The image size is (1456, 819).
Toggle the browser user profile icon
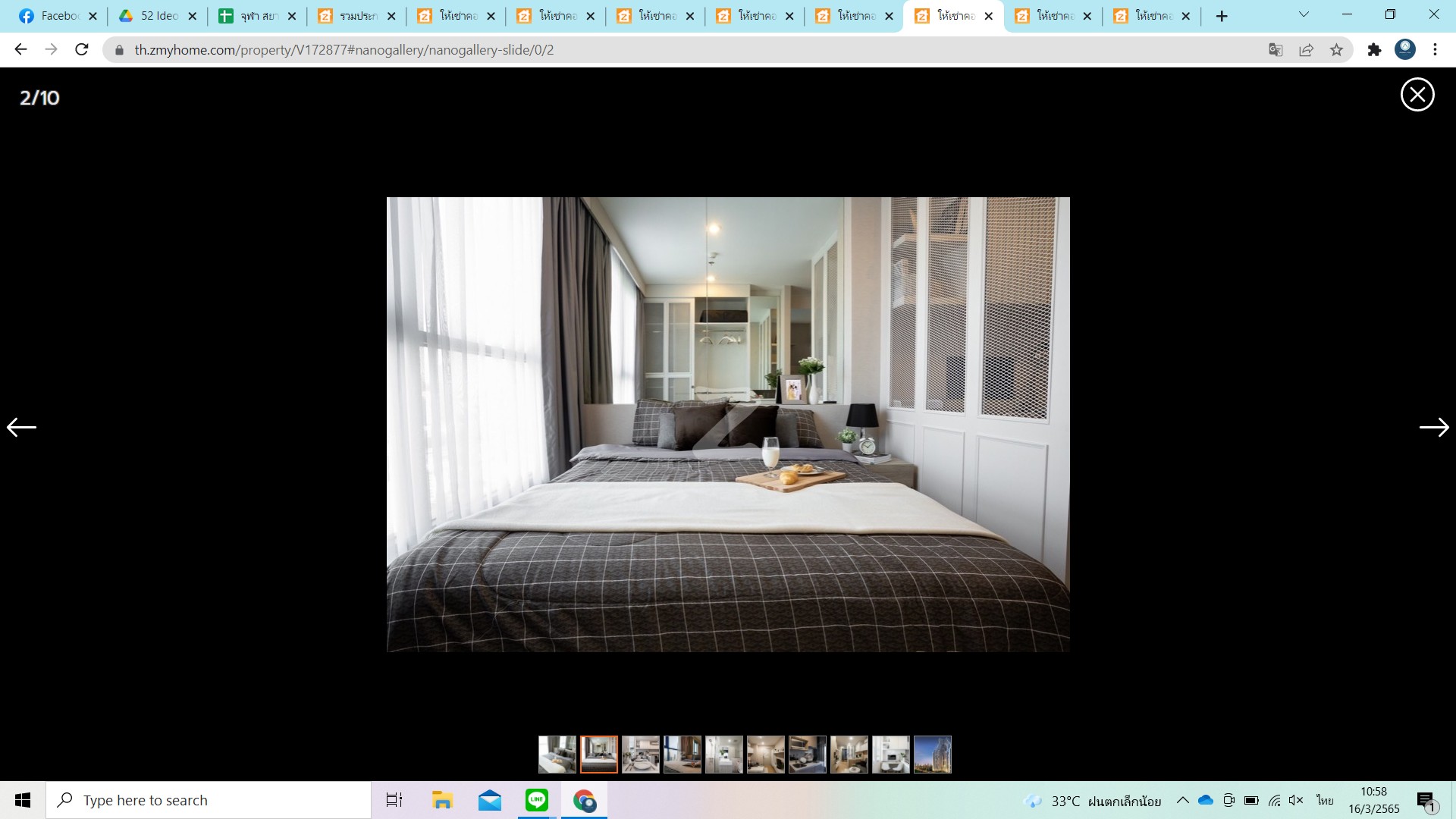[x=1406, y=49]
